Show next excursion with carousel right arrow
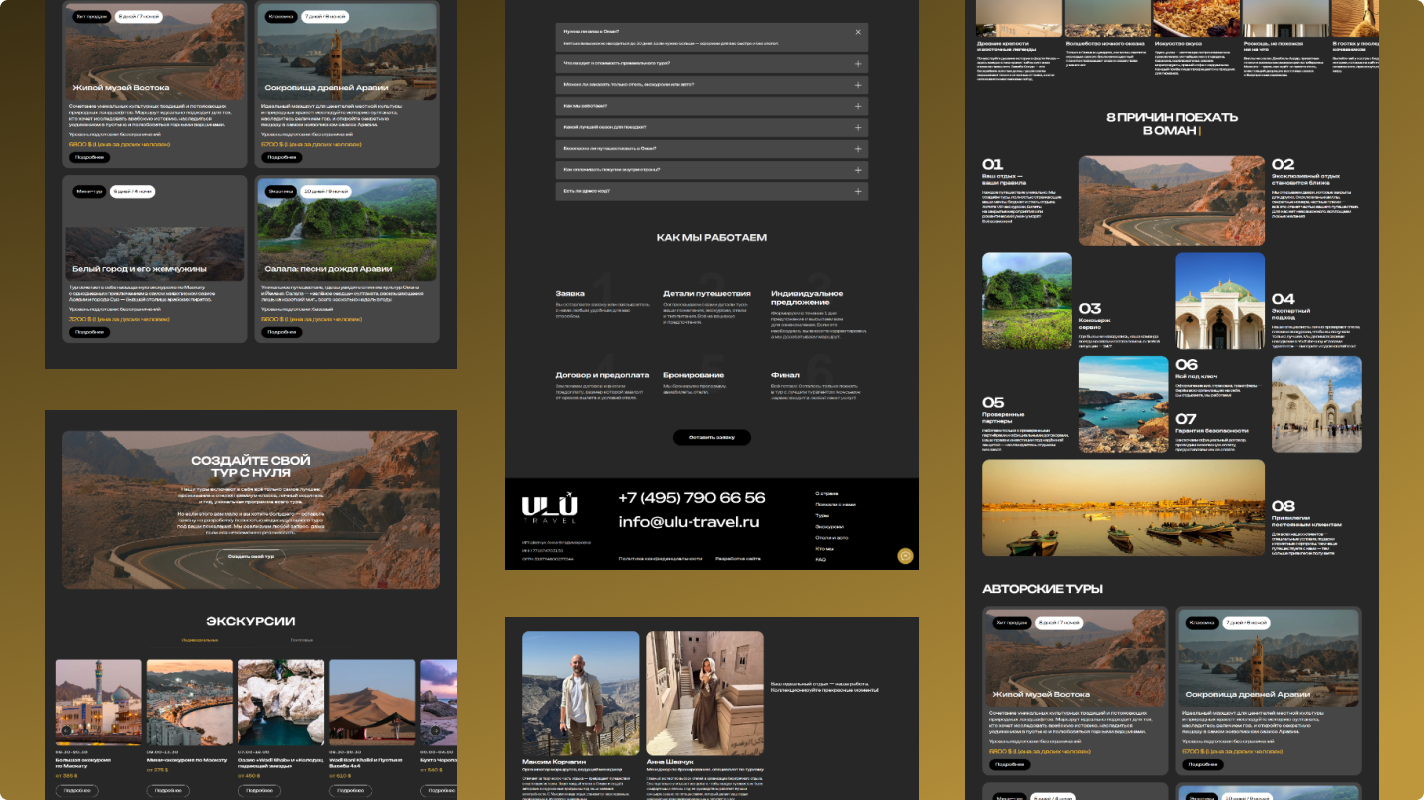The height and width of the screenshot is (800, 1424). [434, 730]
